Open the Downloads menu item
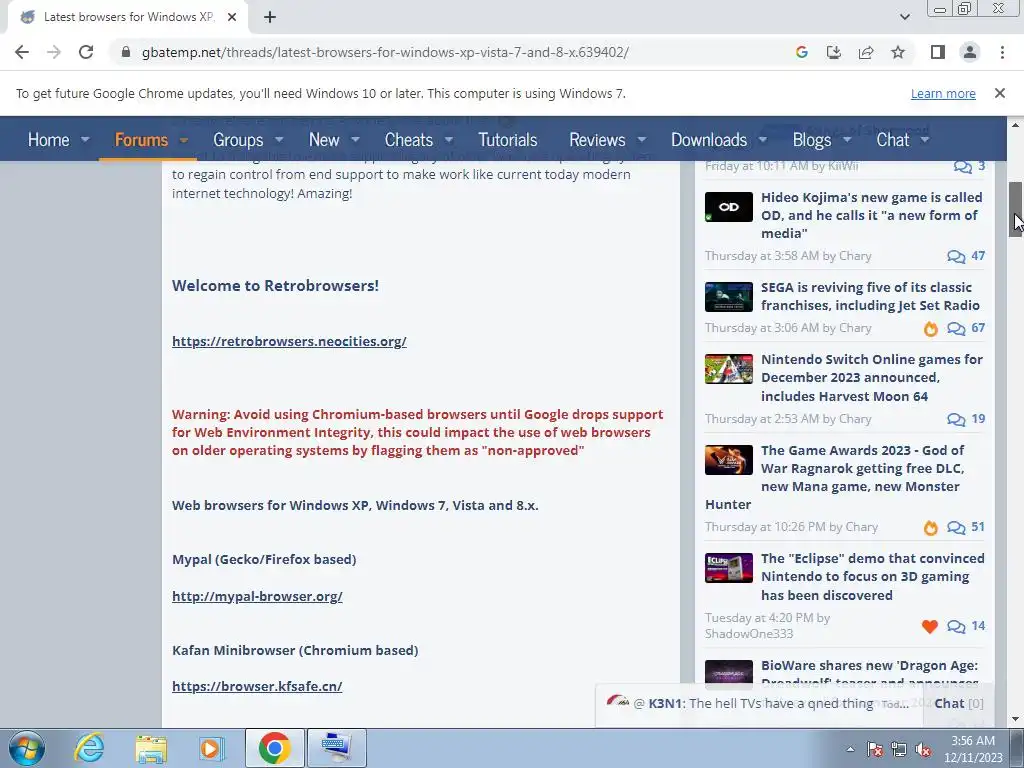This screenshot has height=768, width=1024. 709,139
